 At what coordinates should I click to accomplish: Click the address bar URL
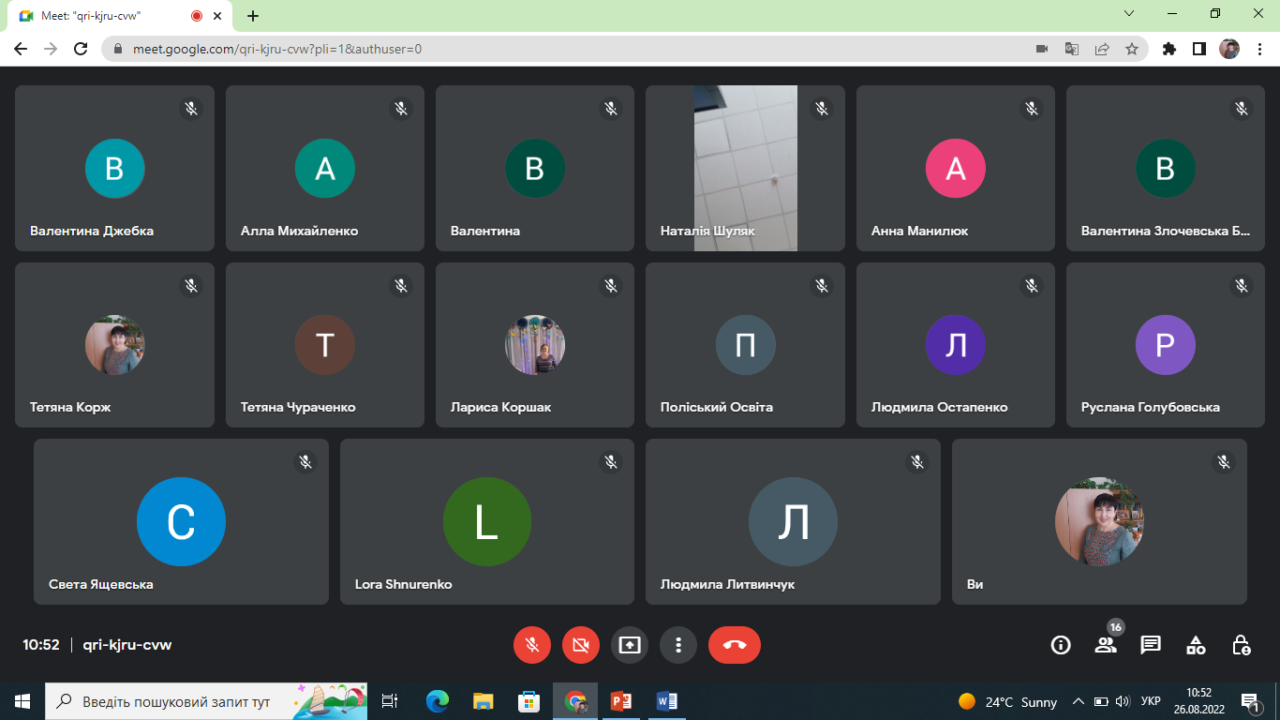277,49
